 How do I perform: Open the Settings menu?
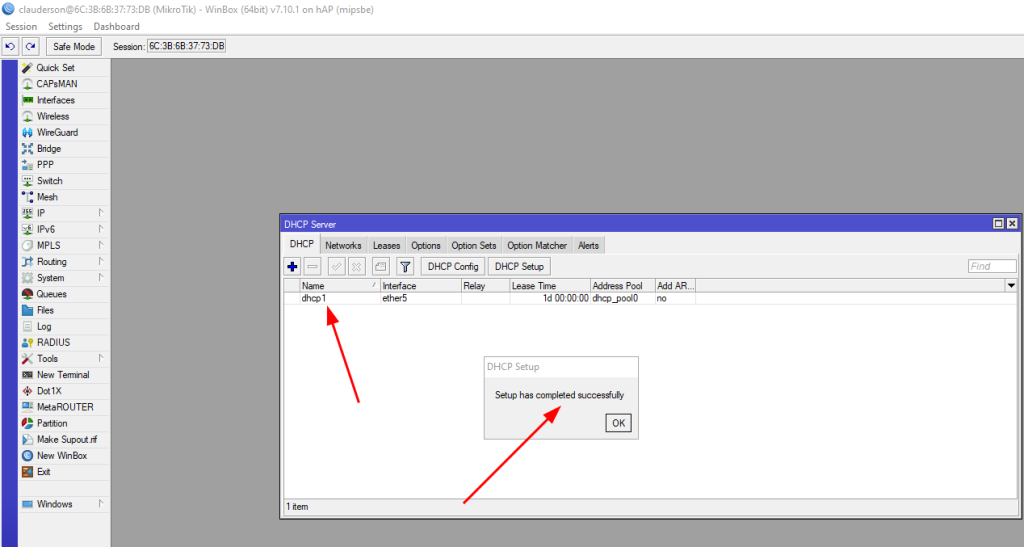coord(65,26)
